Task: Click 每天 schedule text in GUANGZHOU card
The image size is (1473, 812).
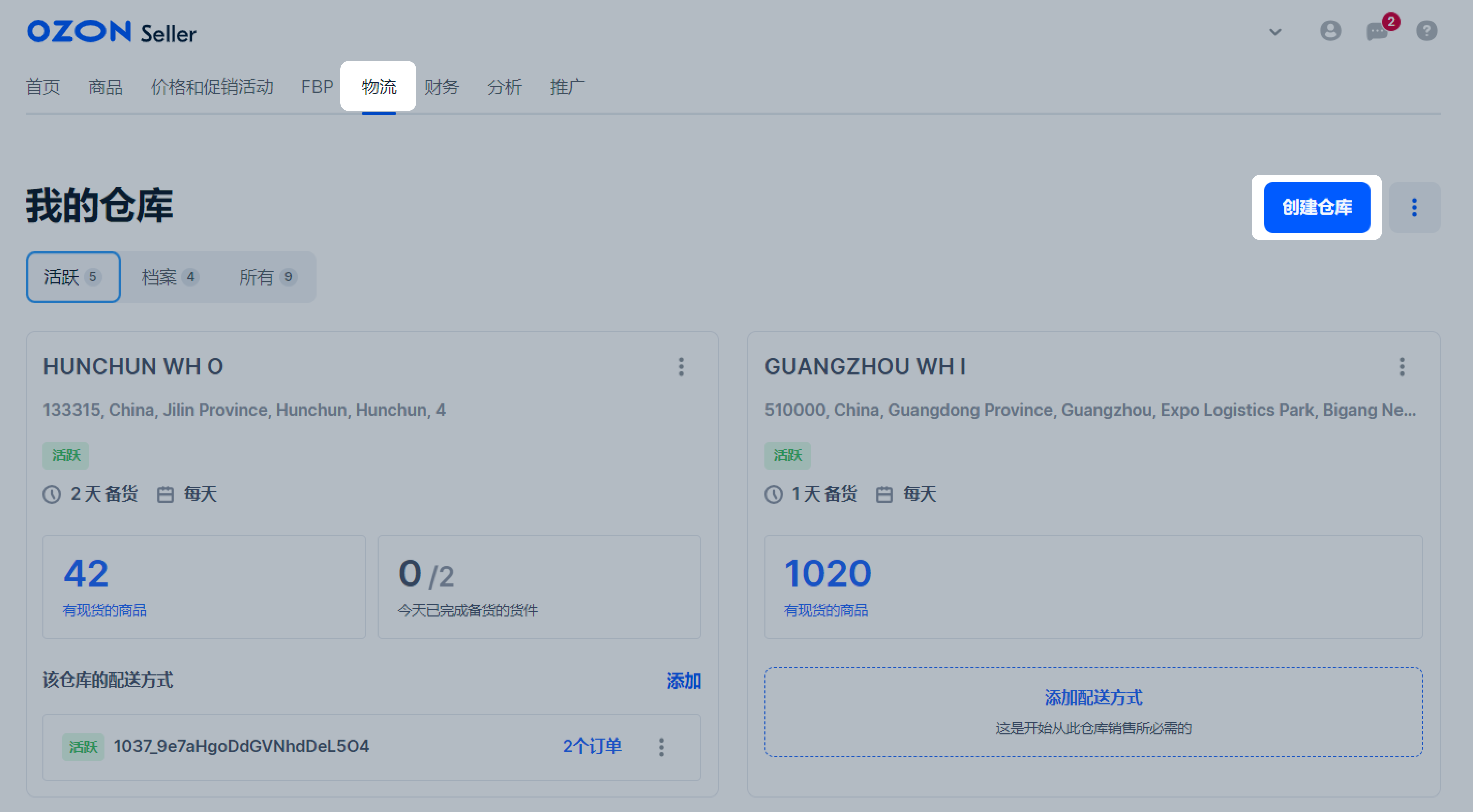Action: coord(920,494)
